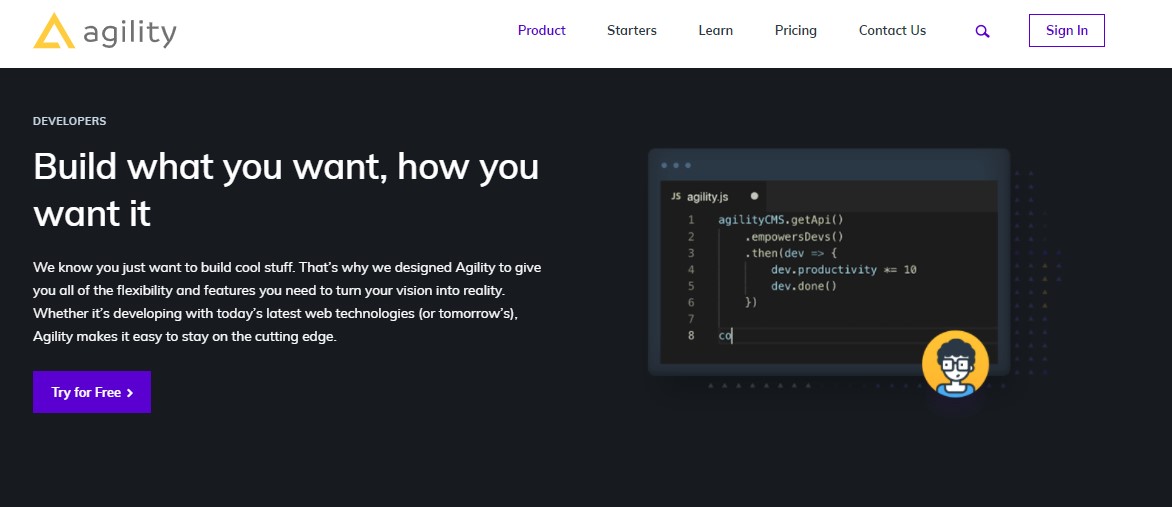Click the developer avatar illustration
The width and height of the screenshot is (1172, 507).
955,364
